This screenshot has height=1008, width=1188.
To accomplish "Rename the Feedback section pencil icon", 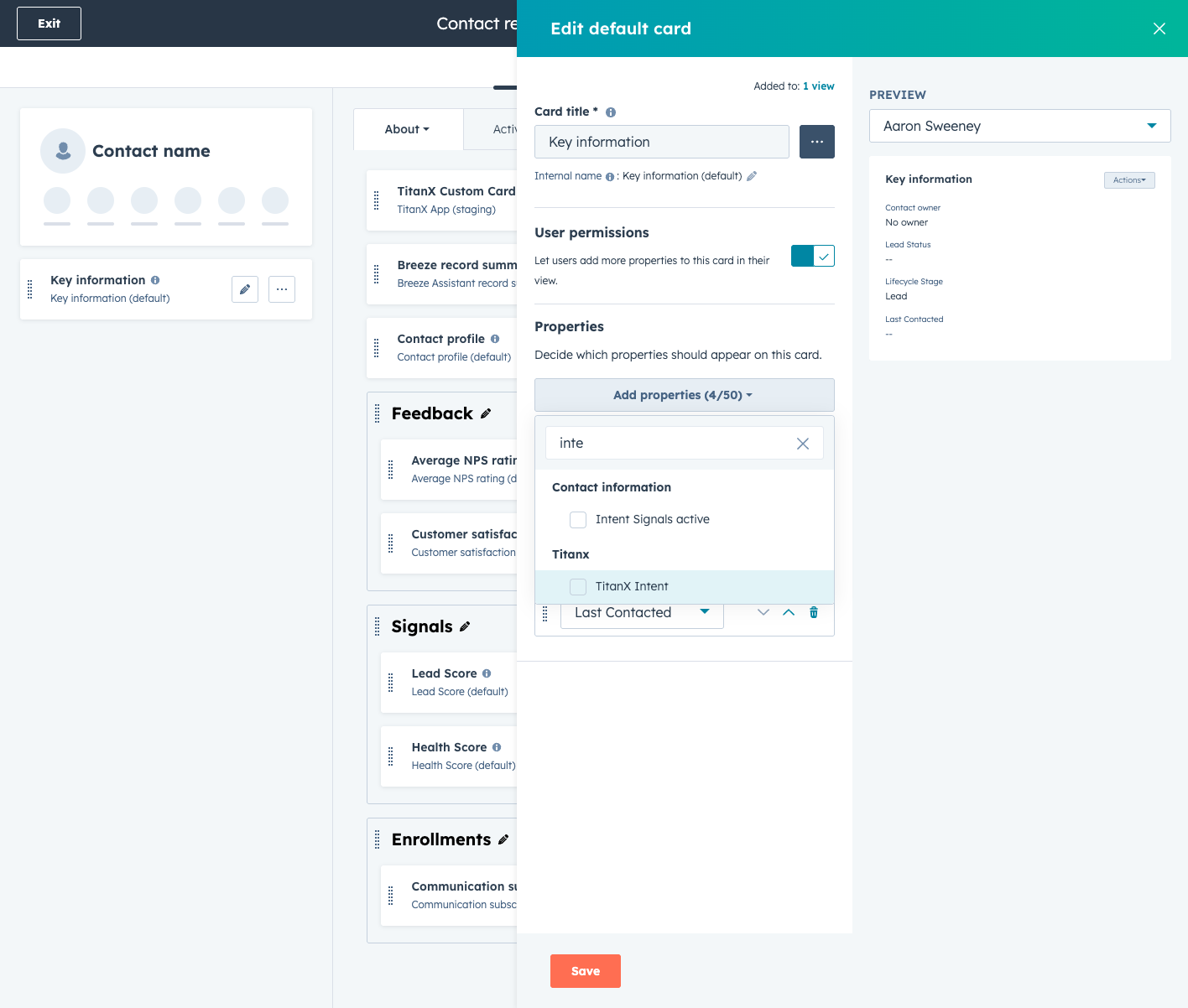I will click(486, 413).
